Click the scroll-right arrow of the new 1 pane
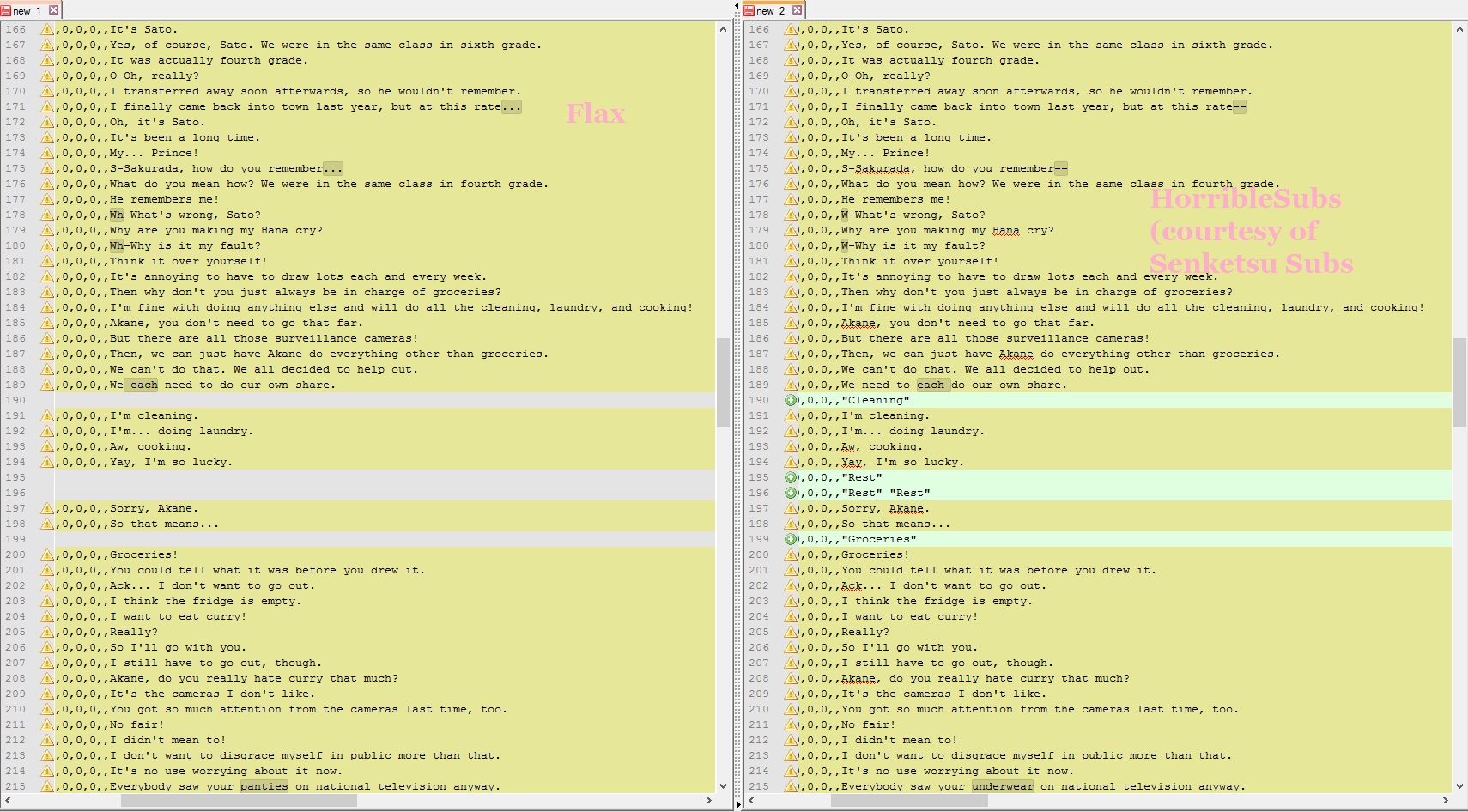 709,800
